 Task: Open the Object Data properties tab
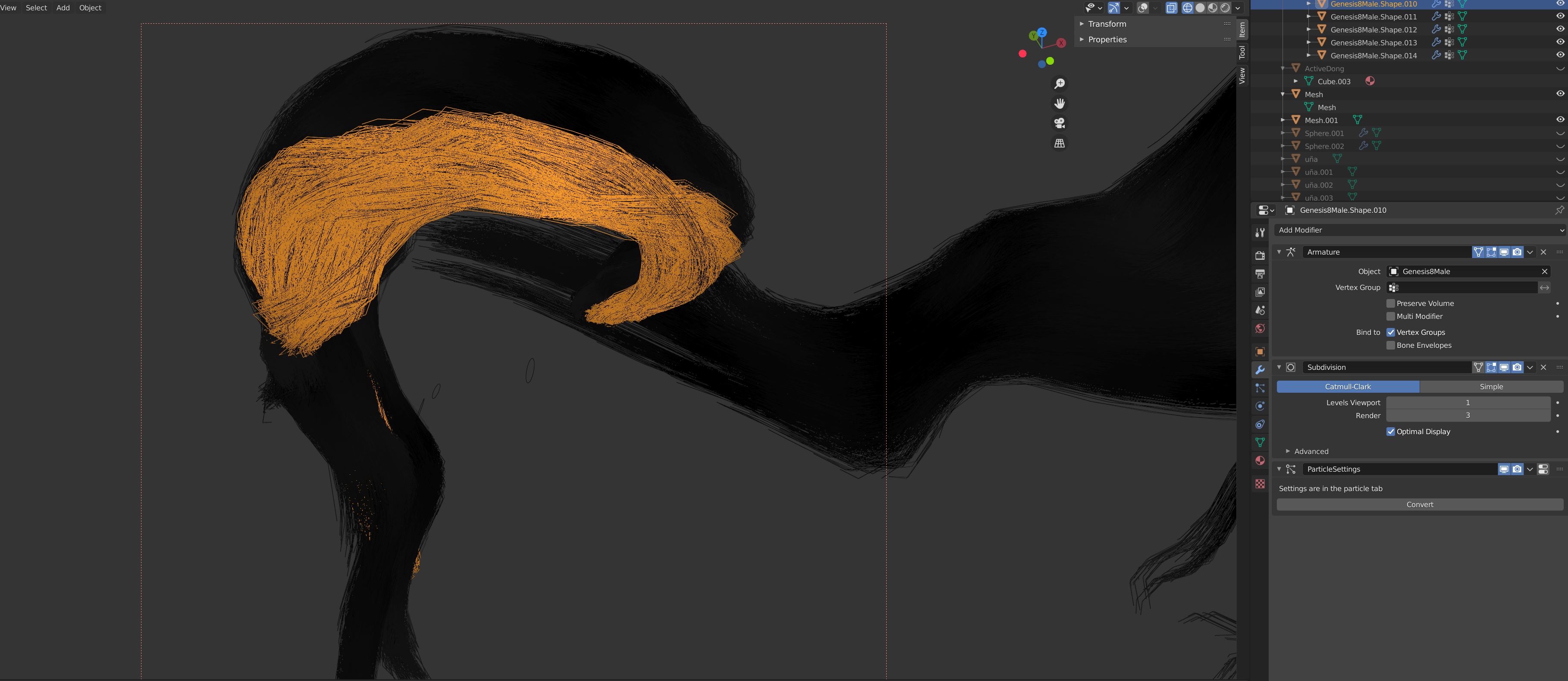(1260, 442)
